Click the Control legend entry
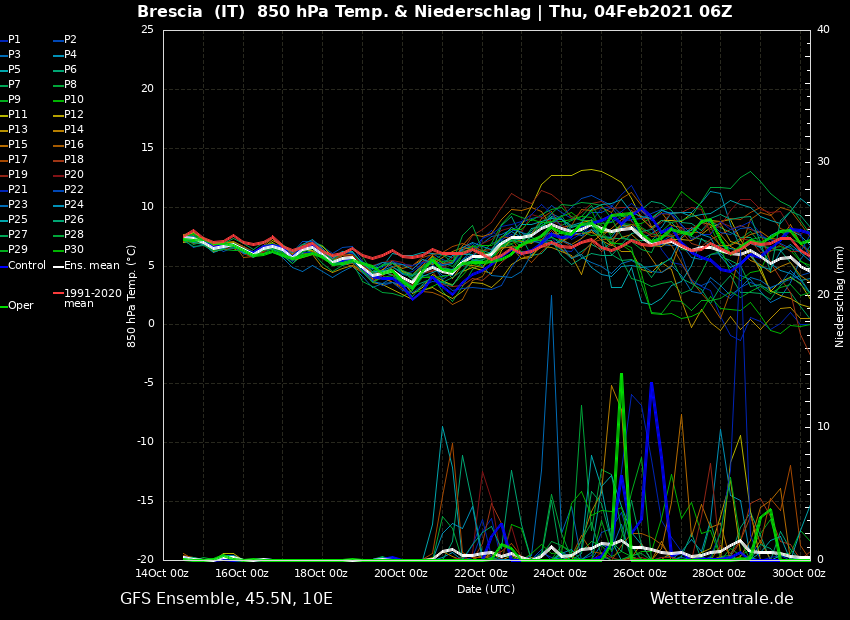Screen dimensions: 850x620 click(x=27, y=265)
